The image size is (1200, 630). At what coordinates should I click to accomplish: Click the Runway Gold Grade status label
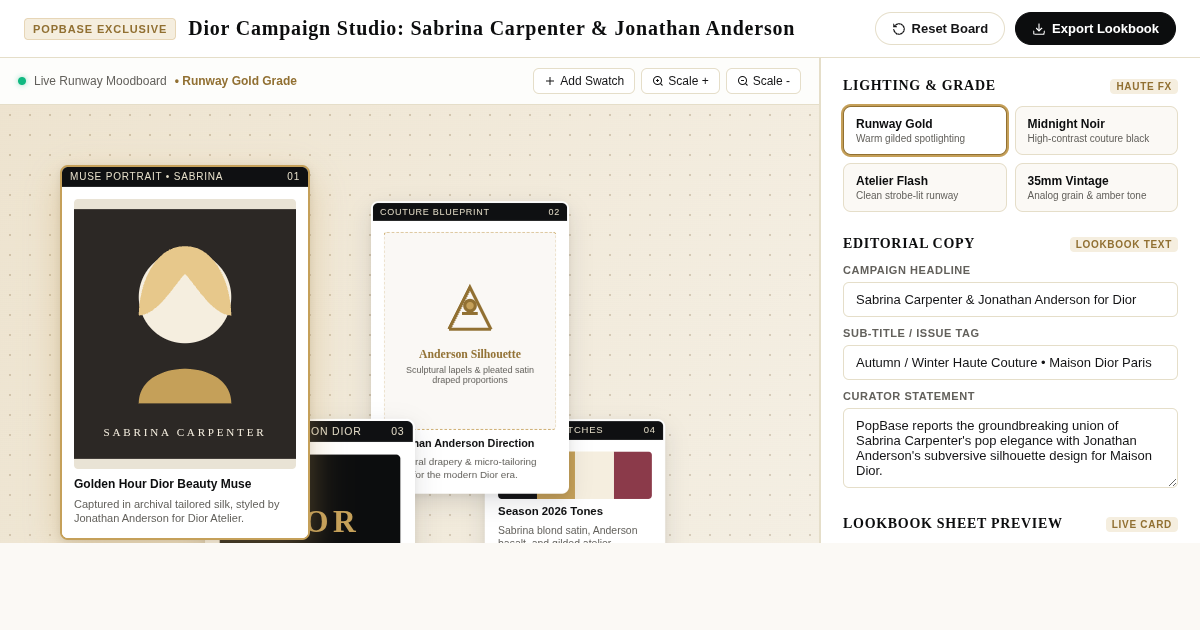tap(236, 81)
